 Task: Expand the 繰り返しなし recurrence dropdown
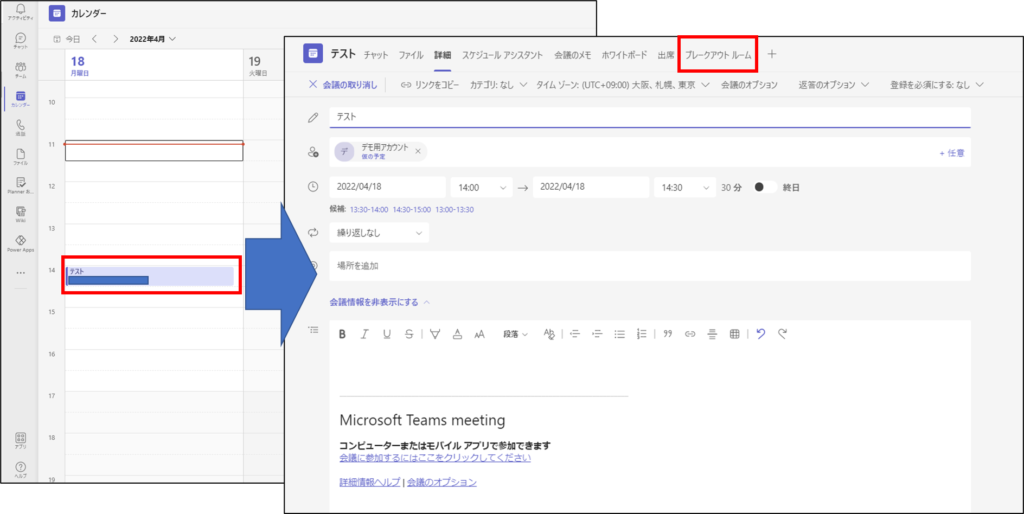tap(379, 232)
